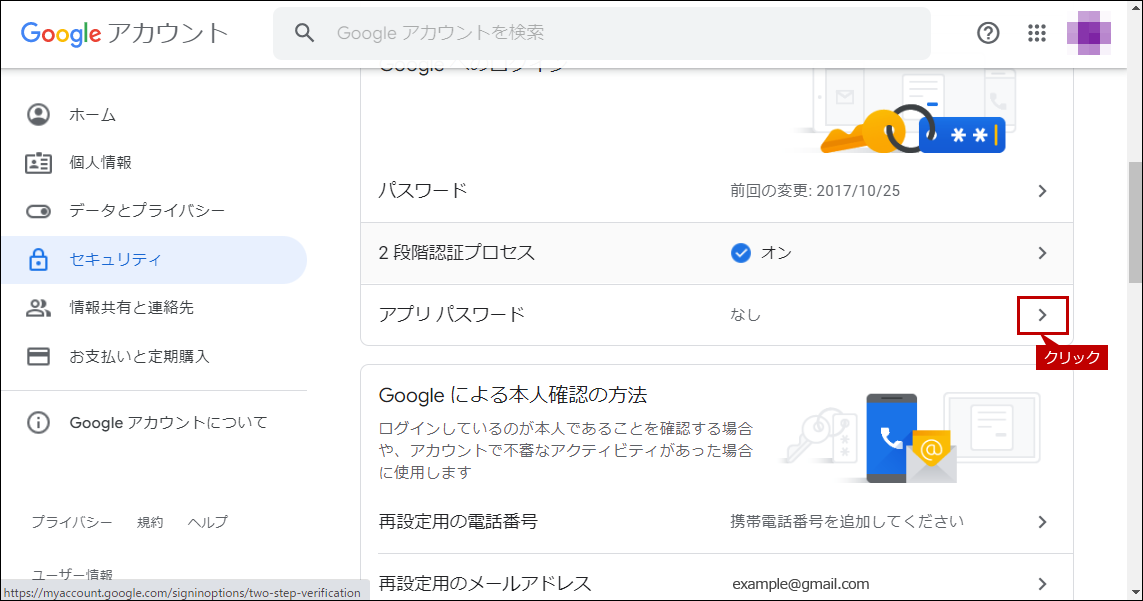This screenshot has width=1143, height=601.
Task: Click the 情報共有と連絡先 people icon
Action: coord(39,308)
